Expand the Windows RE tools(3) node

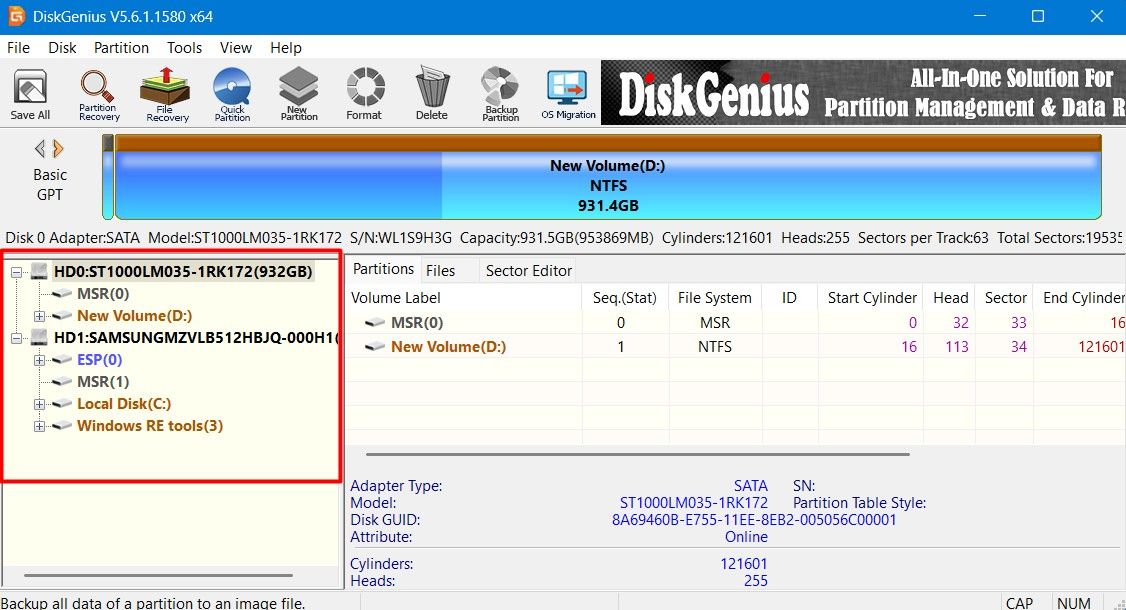(x=38, y=425)
